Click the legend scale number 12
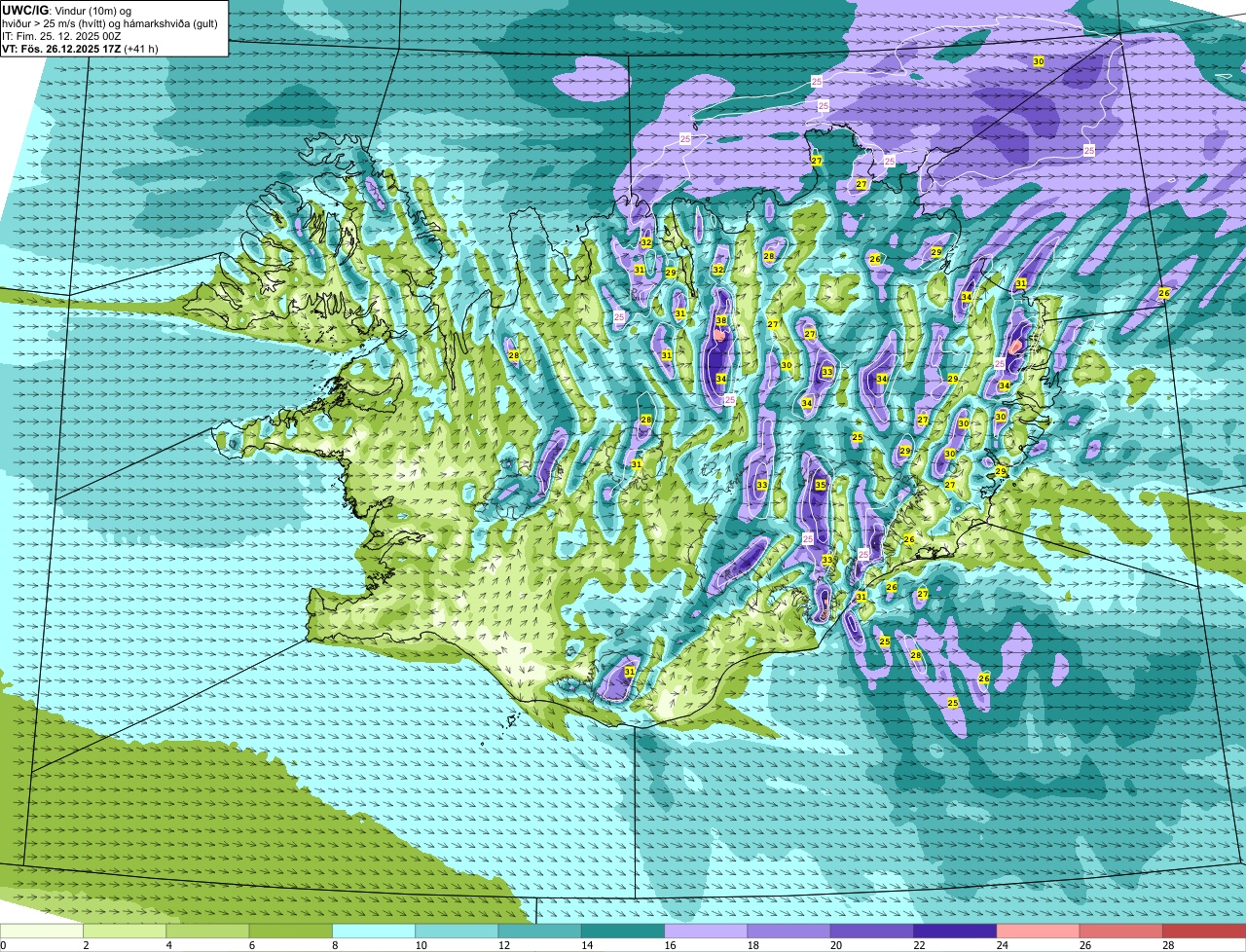Image resolution: width=1246 pixels, height=952 pixels. tap(503, 945)
